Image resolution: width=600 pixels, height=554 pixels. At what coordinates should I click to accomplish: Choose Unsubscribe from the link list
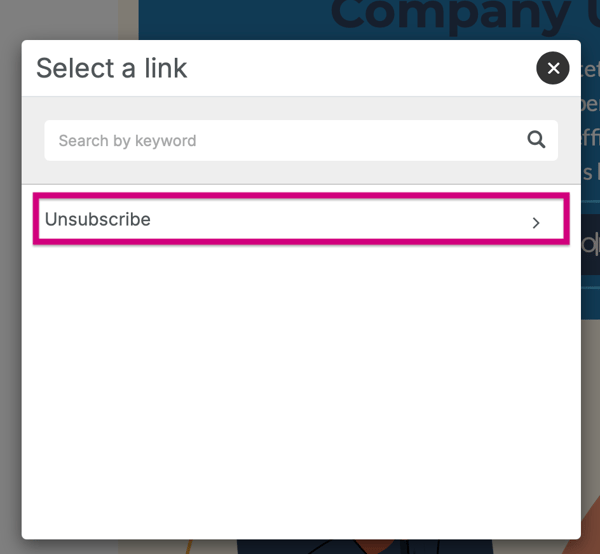click(301, 219)
